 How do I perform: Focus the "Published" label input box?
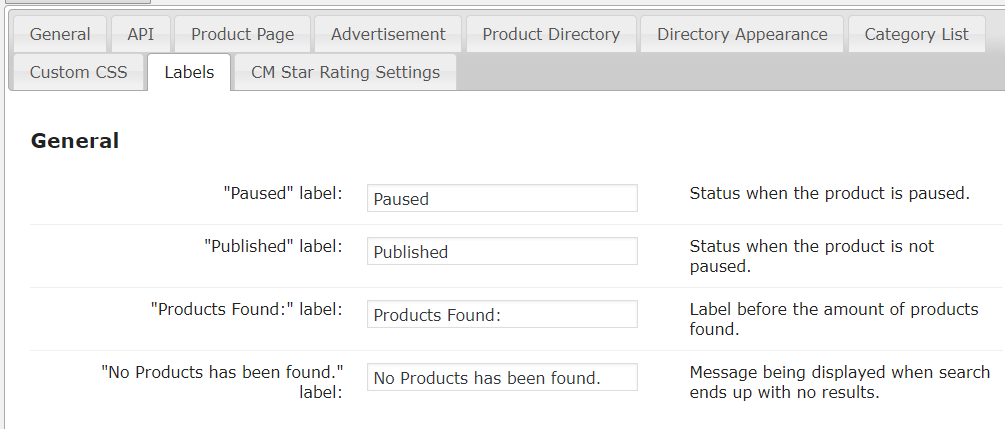click(502, 251)
